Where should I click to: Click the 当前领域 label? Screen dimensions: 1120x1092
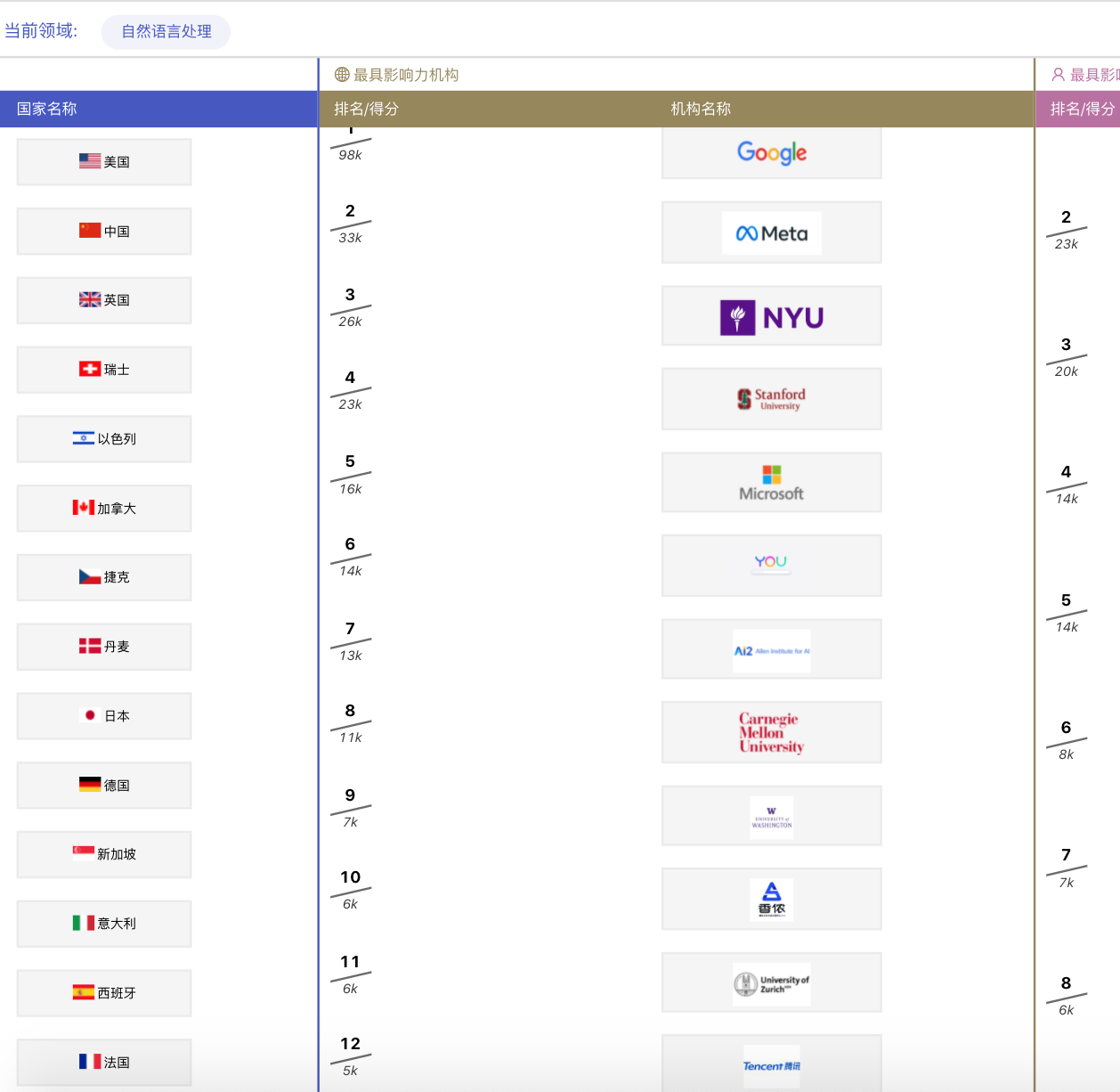point(41,31)
